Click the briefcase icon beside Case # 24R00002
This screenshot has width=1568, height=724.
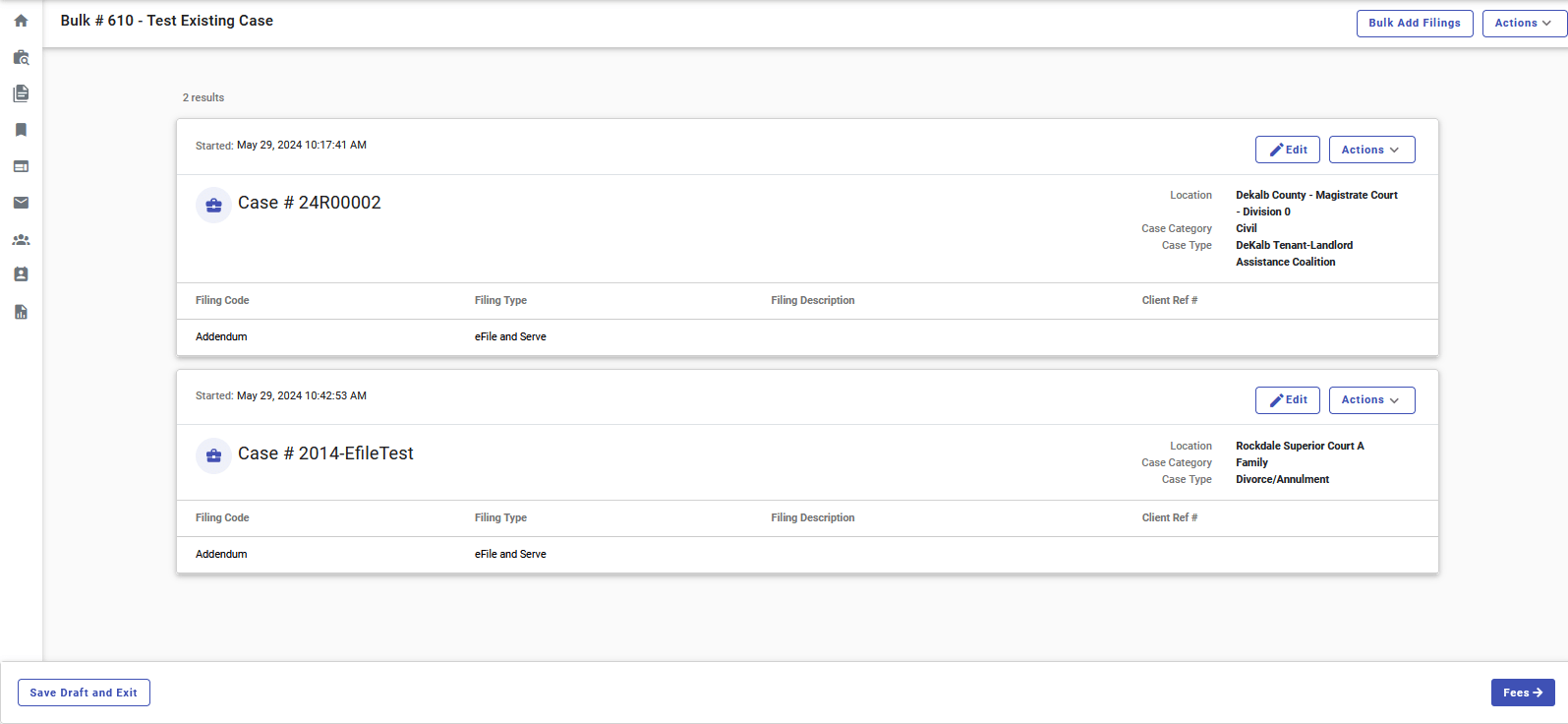pos(213,205)
